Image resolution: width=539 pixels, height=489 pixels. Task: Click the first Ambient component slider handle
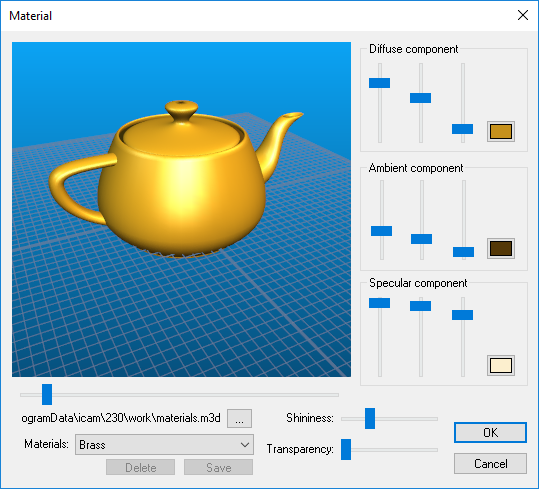pos(382,231)
